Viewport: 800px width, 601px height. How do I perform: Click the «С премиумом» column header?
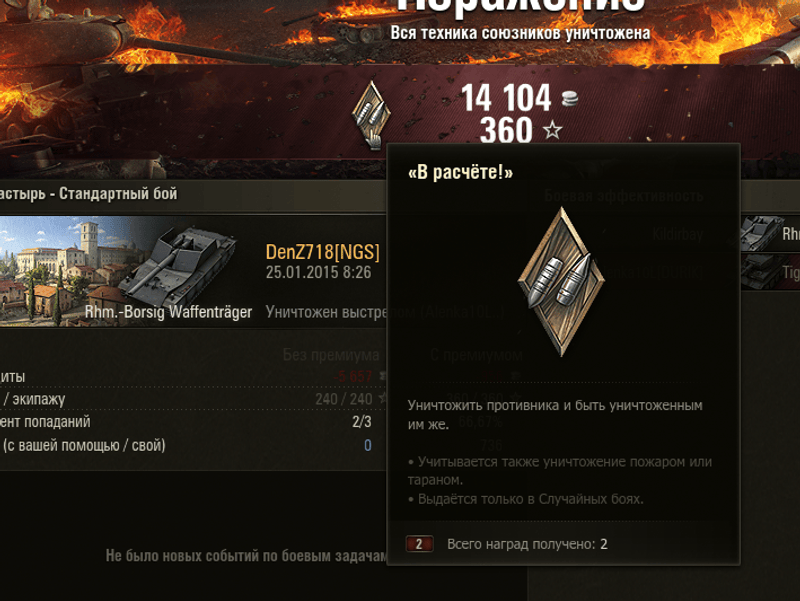click(476, 355)
